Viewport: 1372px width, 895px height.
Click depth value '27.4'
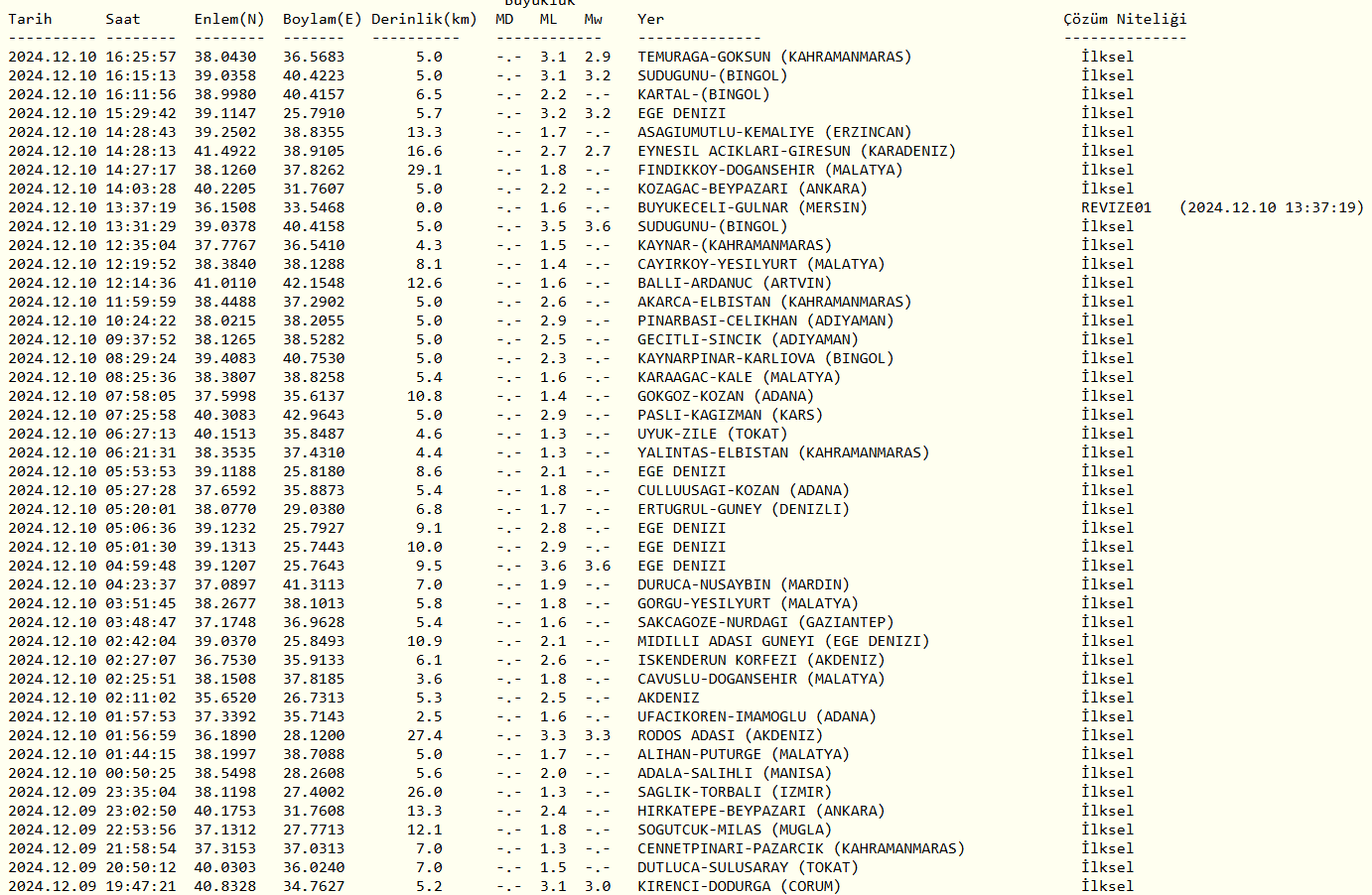pyautogui.click(x=425, y=735)
